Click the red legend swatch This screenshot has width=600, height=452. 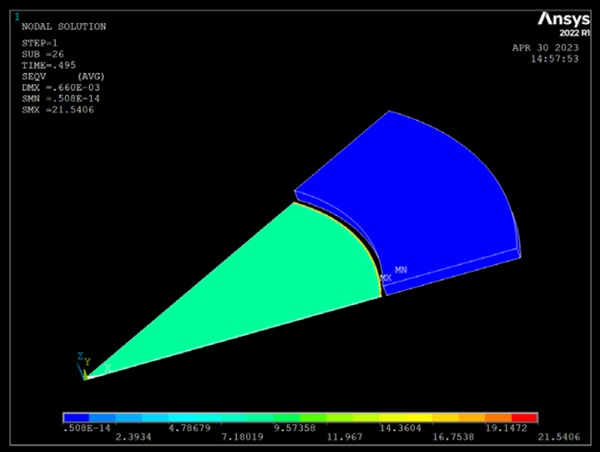(x=525, y=417)
